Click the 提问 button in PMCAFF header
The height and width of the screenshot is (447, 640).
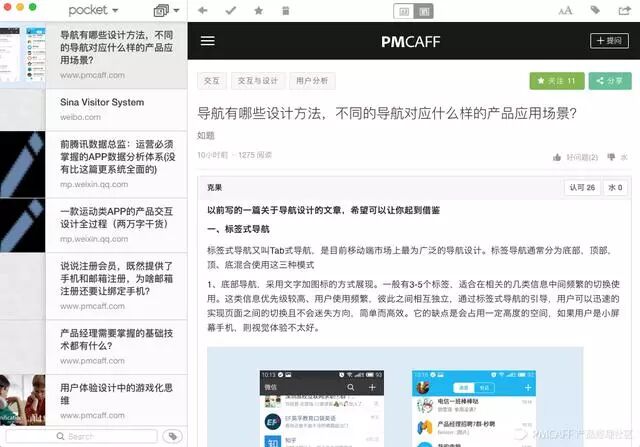coord(609,41)
